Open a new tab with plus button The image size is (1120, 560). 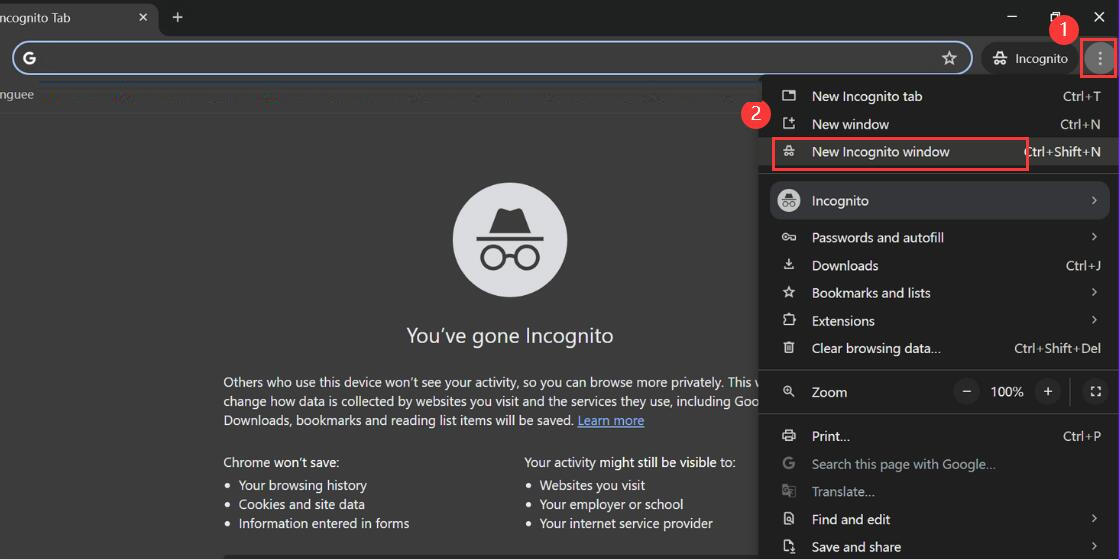(x=178, y=17)
